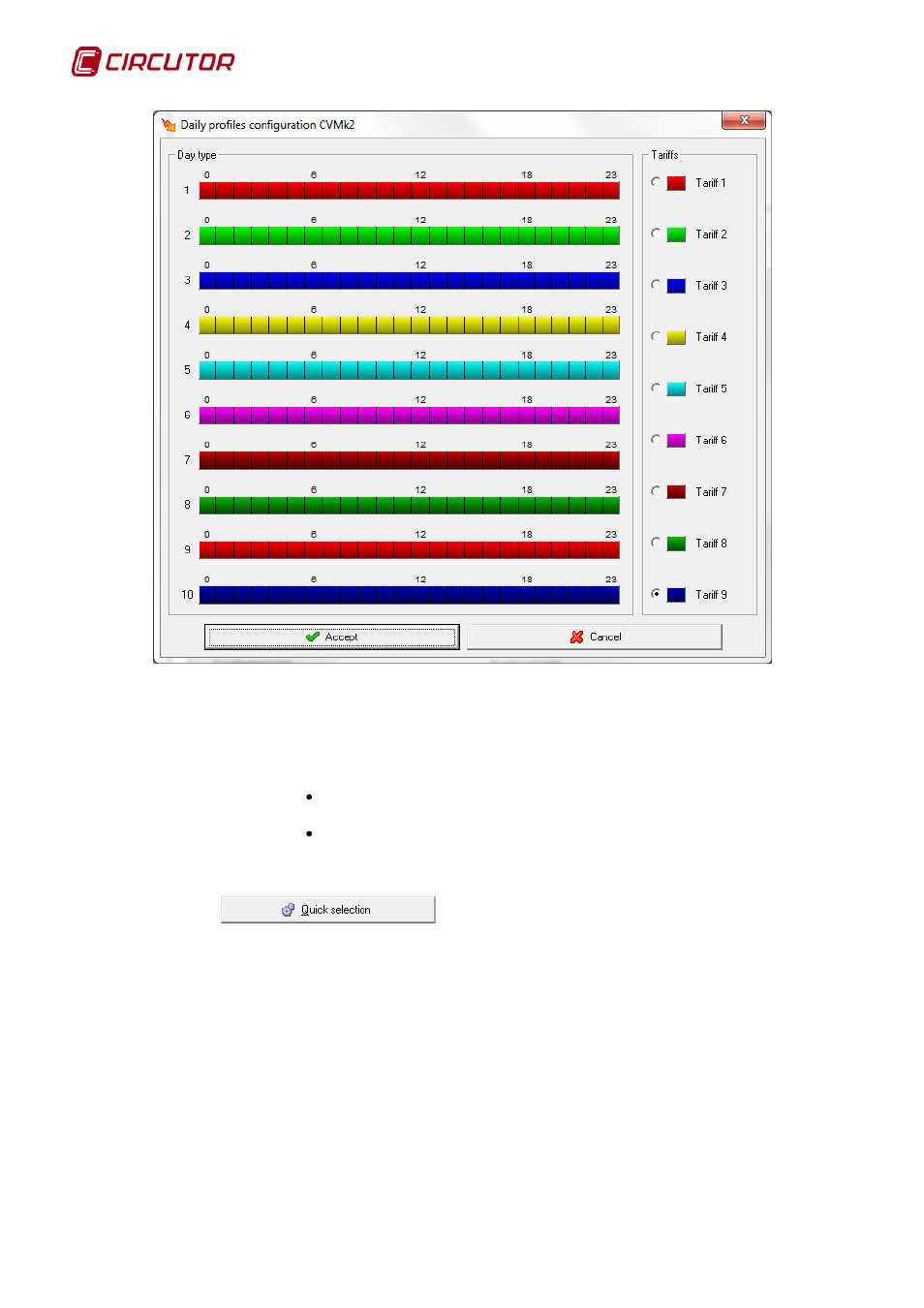Click the magenta hour bar of day type 6
Viewport: 924px width, 1308px height.
[409, 416]
